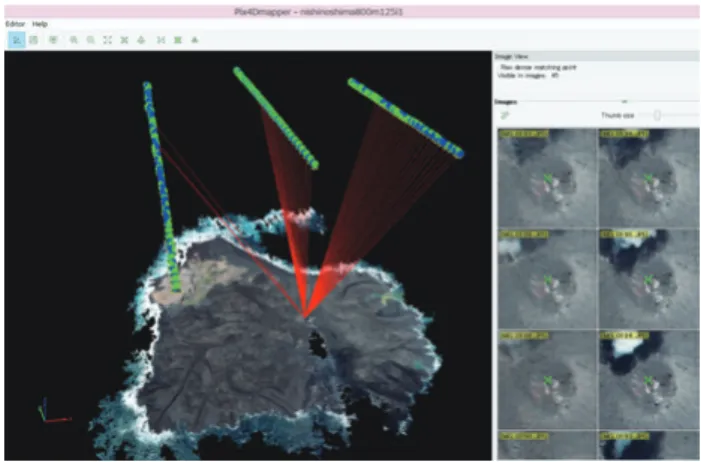This screenshot has height=462, width=701.
Task: Click the zoom-out magnifier toolbar icon
Action: (91, 40)
